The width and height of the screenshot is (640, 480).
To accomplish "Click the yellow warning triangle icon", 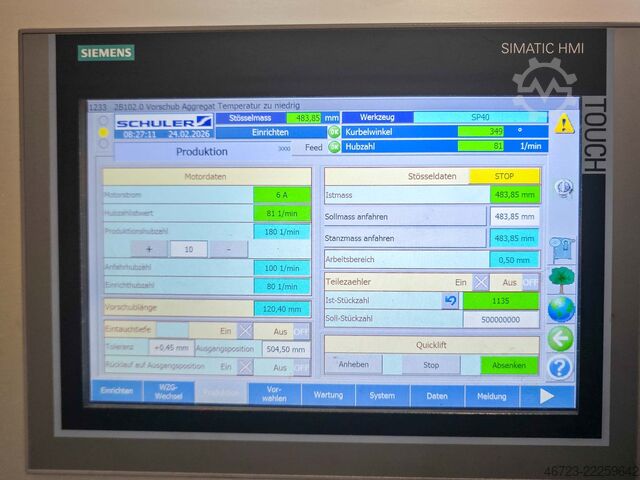I will 564,124.
